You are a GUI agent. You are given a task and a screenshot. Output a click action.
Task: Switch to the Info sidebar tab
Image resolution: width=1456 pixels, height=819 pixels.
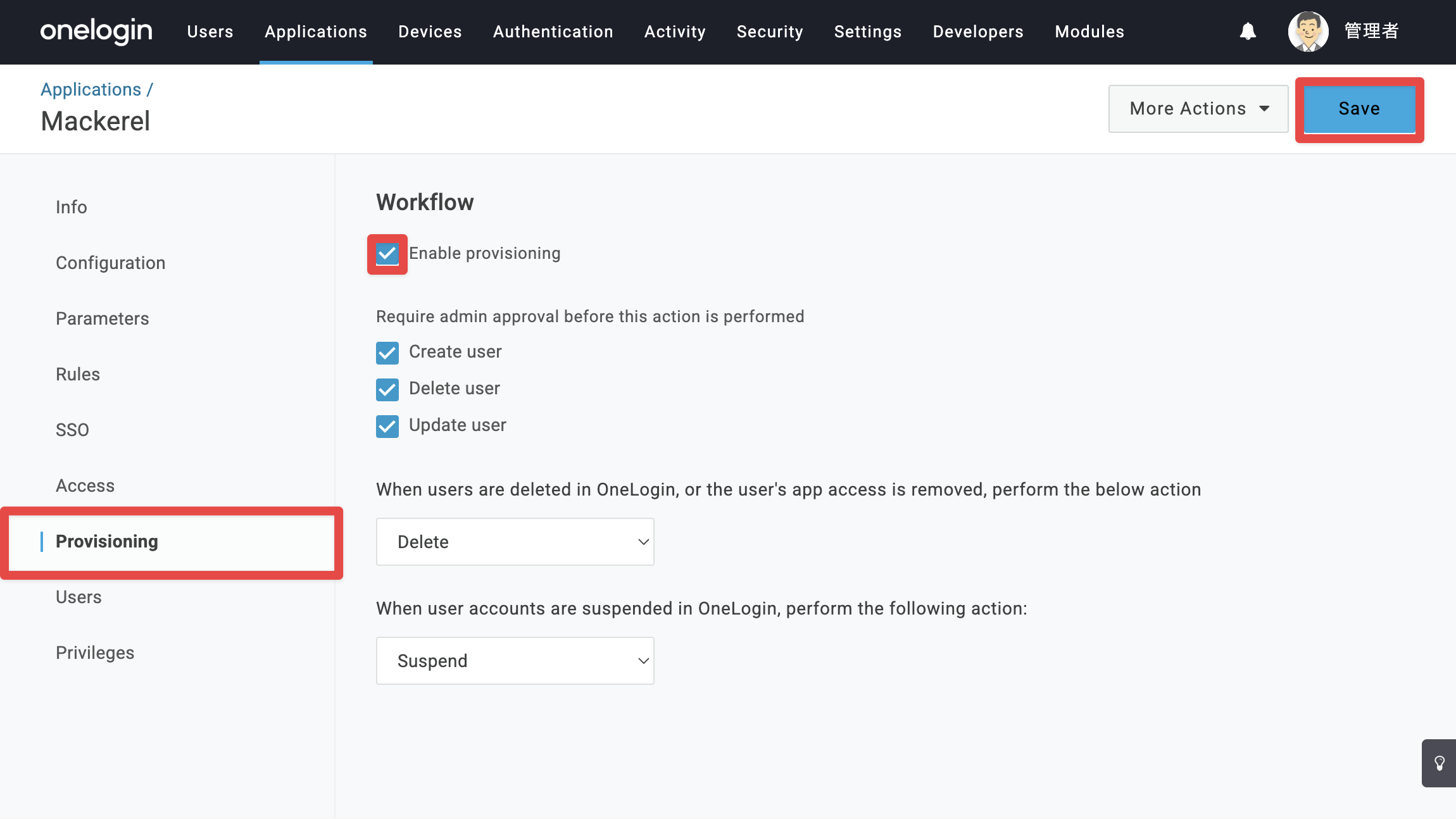72,207
